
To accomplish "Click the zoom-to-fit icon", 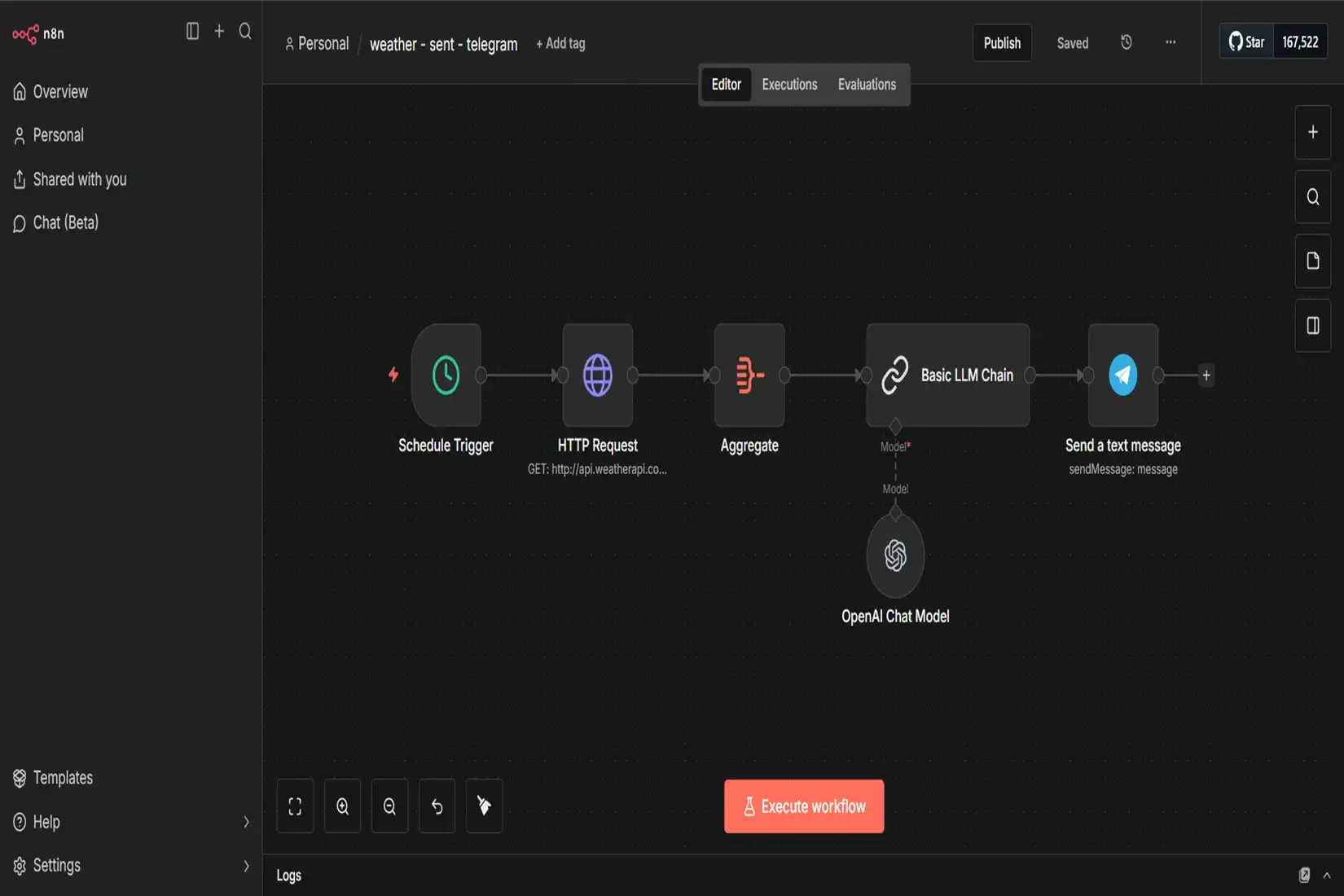I will (x=295, y=806).
